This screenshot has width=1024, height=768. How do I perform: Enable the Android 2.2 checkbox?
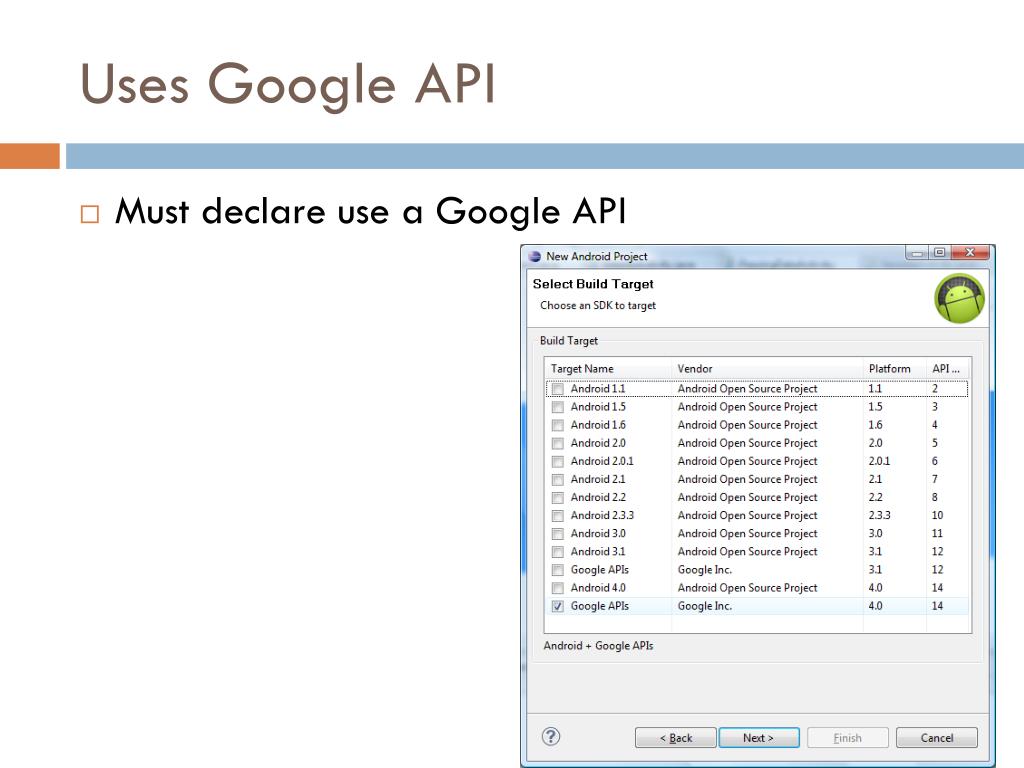pyautogui.click(x=558, y=498)
